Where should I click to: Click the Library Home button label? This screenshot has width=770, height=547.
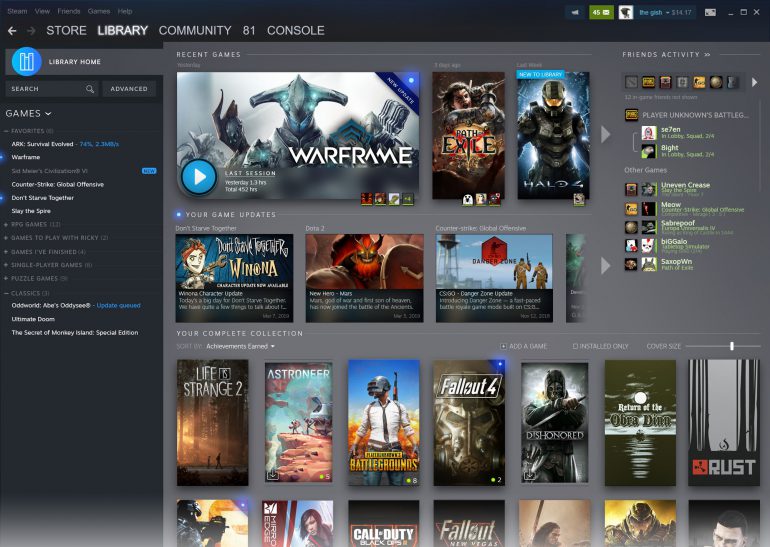pyautogui.click(x=75, y=62)
